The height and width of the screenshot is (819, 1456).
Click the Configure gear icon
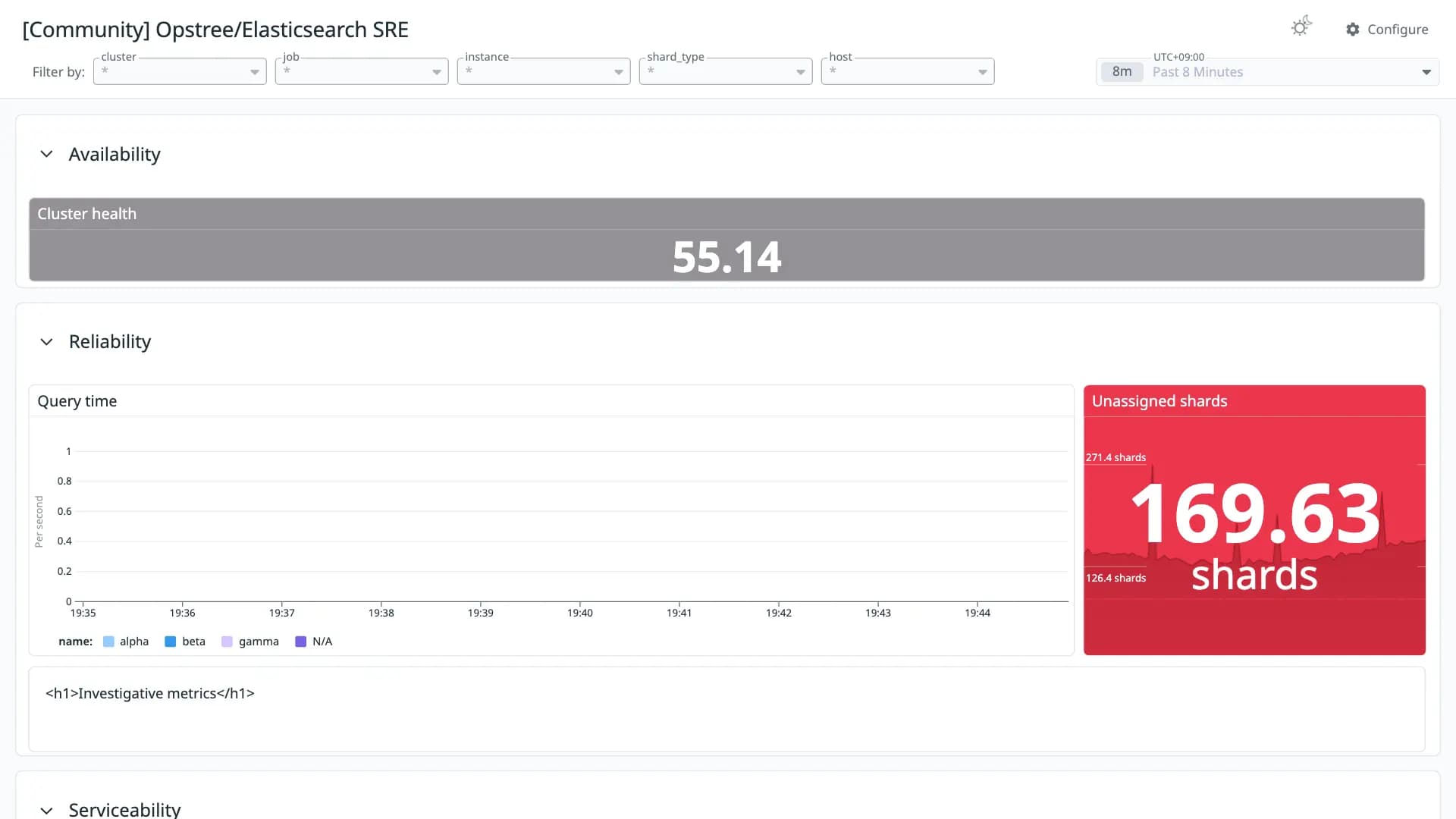(x=1353, y=30)
